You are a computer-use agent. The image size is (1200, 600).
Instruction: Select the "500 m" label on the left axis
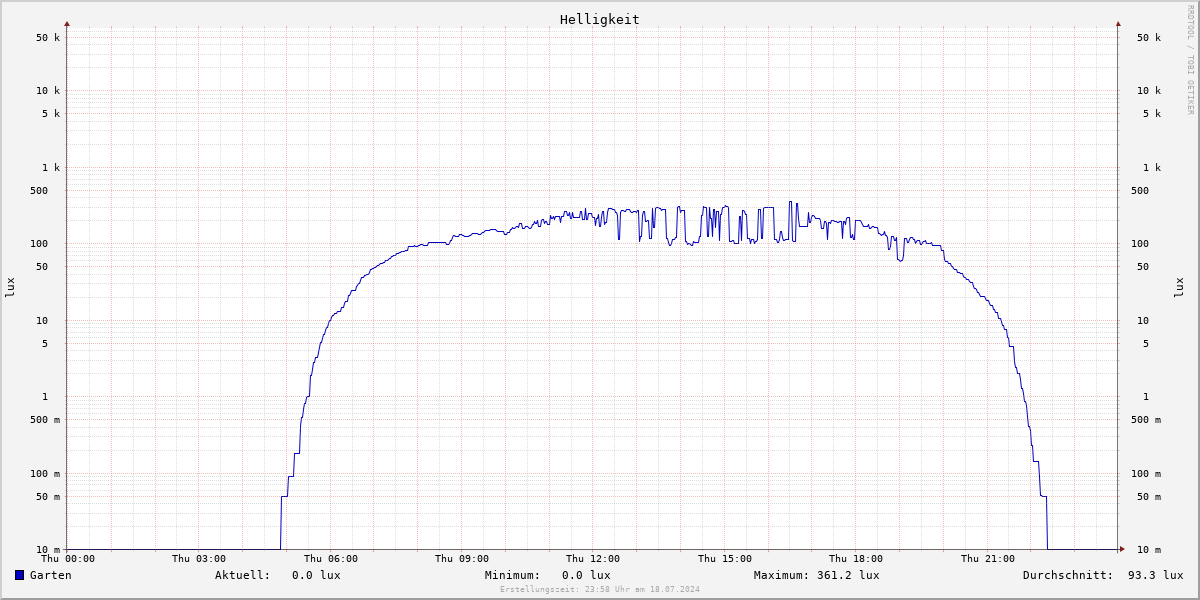(x=45, y=420)
